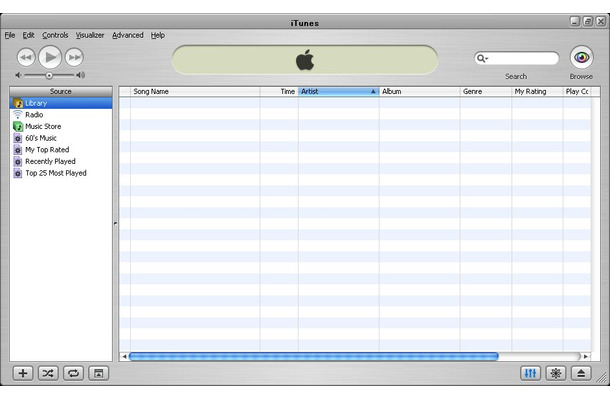610x400 pixels.
Task: Open the 60's Music smart playlist
Action: pyautogui.click(x=61, y=138)
